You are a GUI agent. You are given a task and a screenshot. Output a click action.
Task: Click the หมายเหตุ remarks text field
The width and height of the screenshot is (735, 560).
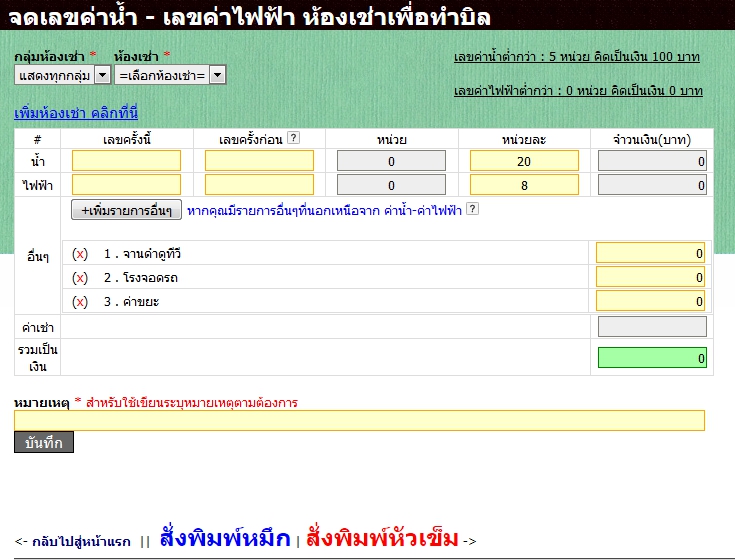coord(359,420)
